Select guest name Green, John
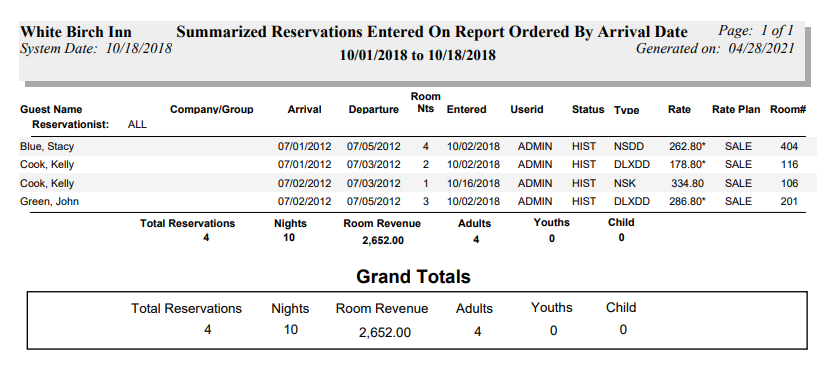This screenshot has width=825, height=374. 49,201
